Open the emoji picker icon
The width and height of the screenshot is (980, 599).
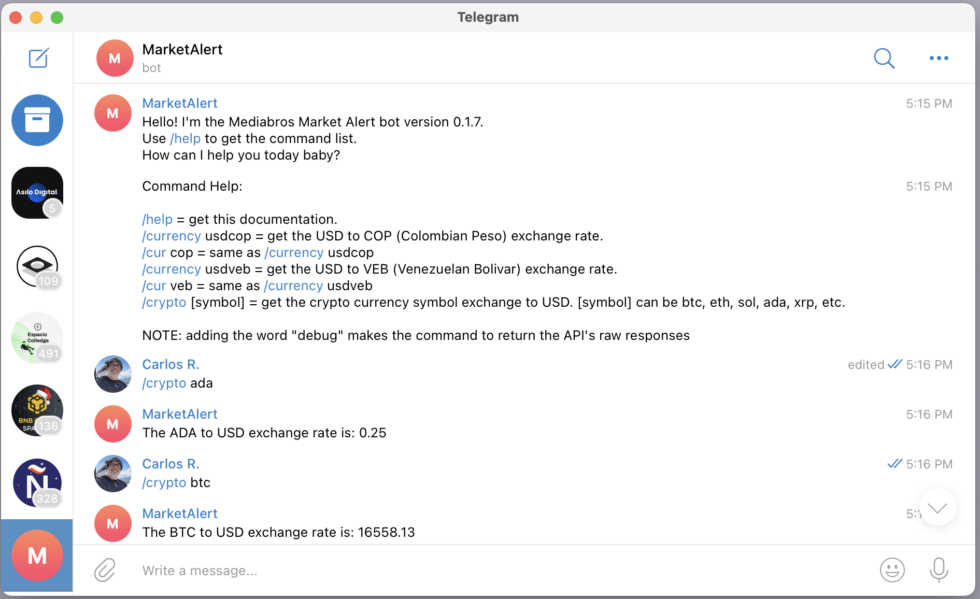coord(893,570)
